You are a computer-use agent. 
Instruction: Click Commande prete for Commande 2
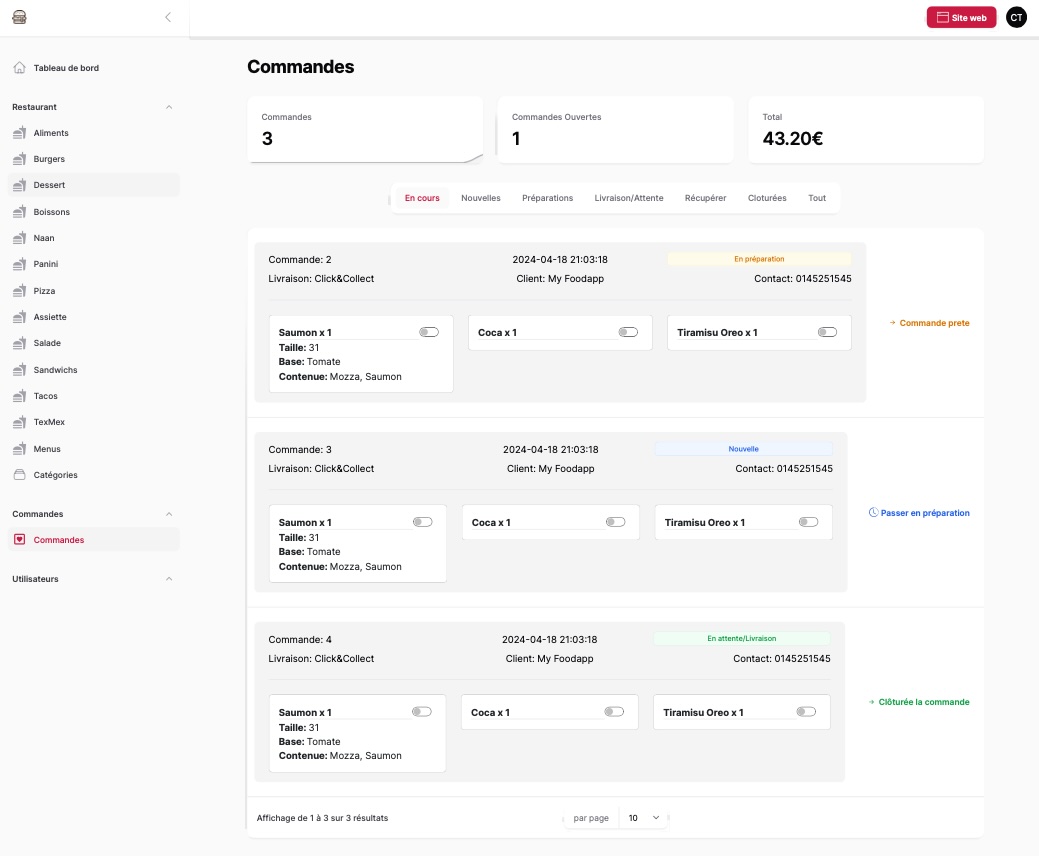(929, 323)
